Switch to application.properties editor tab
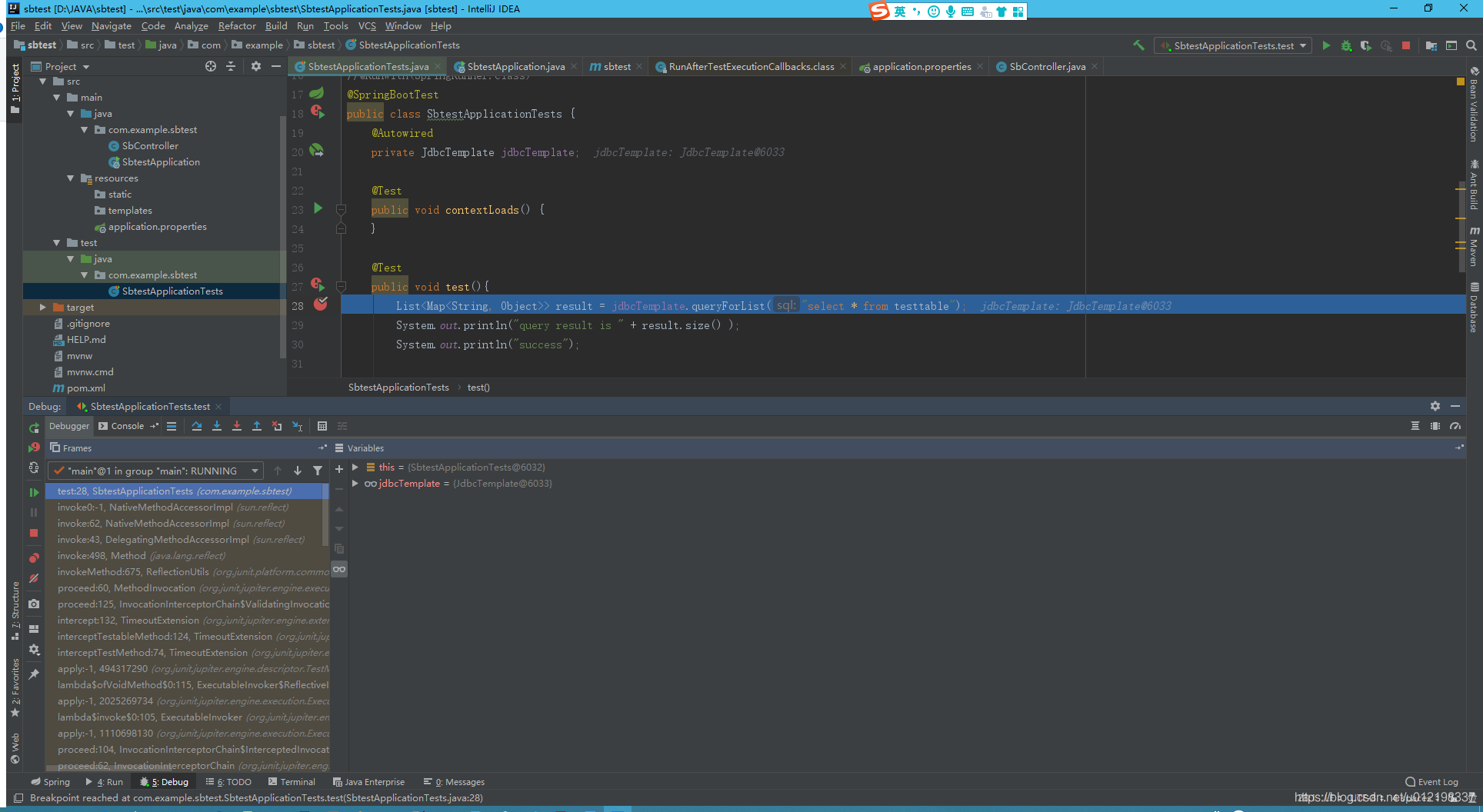 [x=921, y=67]
